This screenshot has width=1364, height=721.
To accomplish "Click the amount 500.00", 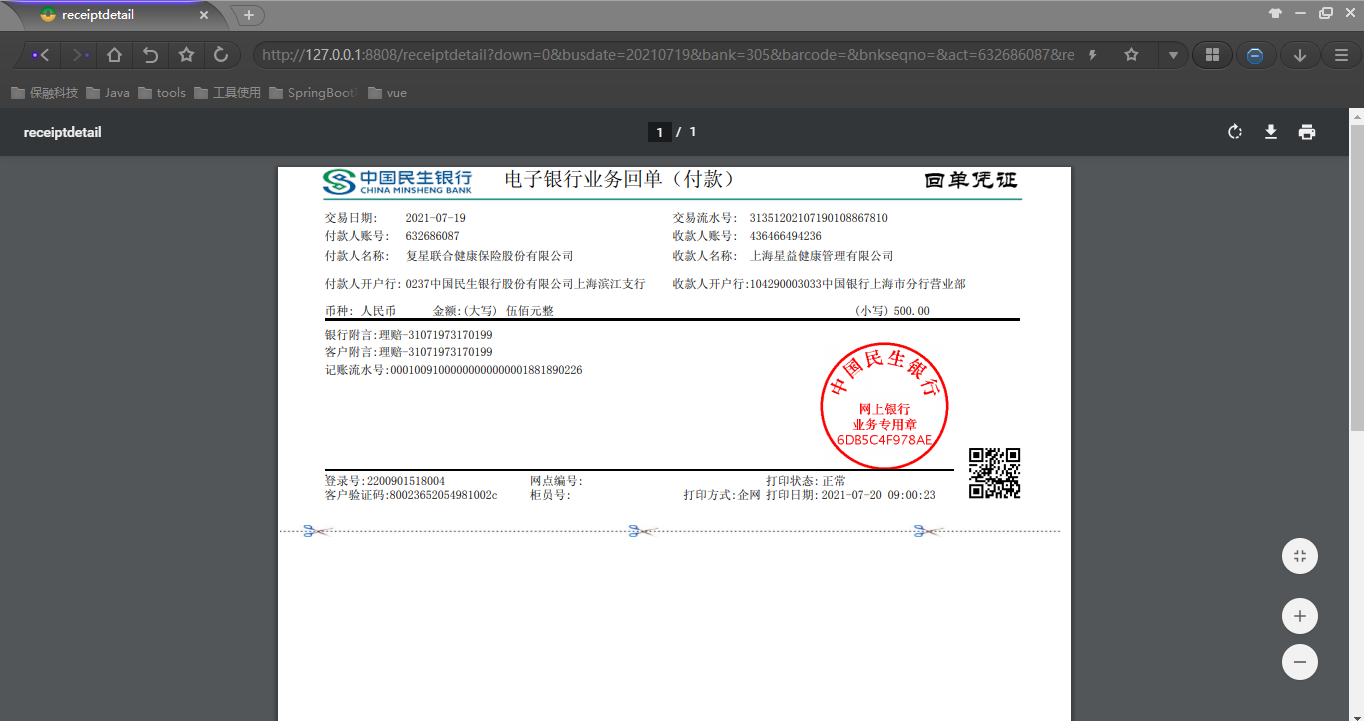I will pyautogui.click(x=911, y=311).
